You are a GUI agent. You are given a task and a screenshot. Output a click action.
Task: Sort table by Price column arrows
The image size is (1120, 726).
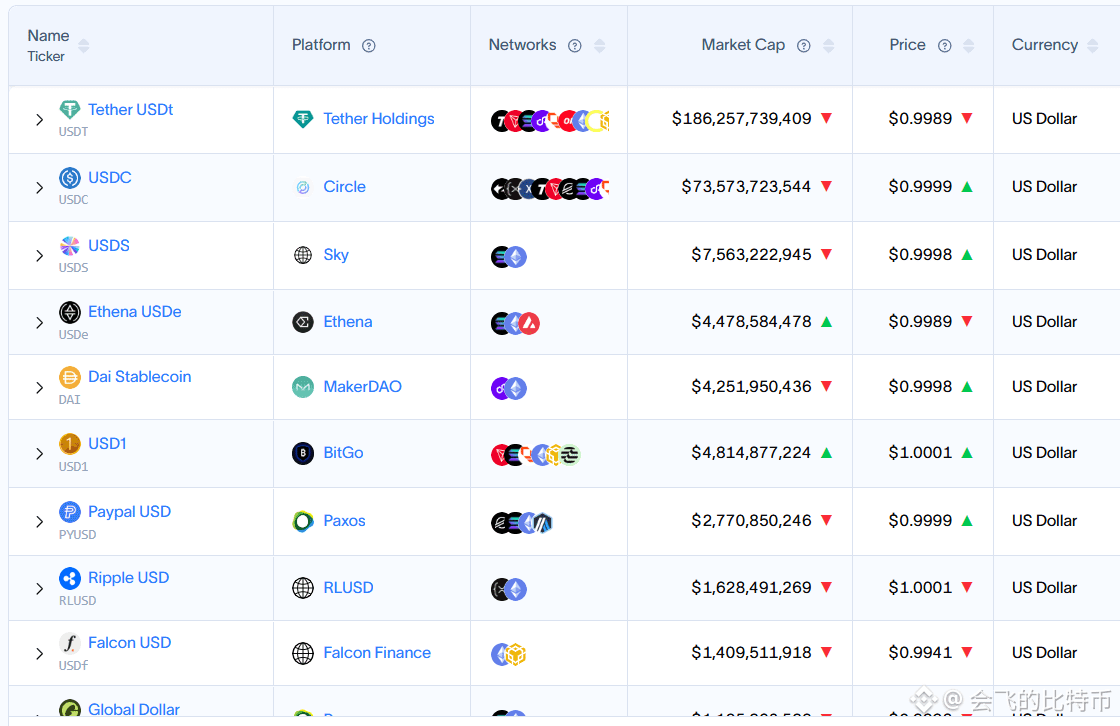pos(969,46)
